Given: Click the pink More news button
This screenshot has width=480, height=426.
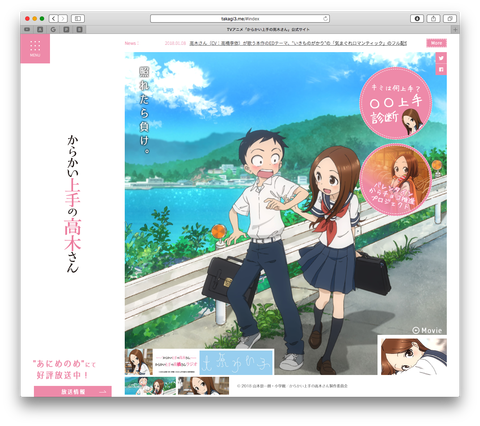Looking at the screenshot, I should pos(436,43).
